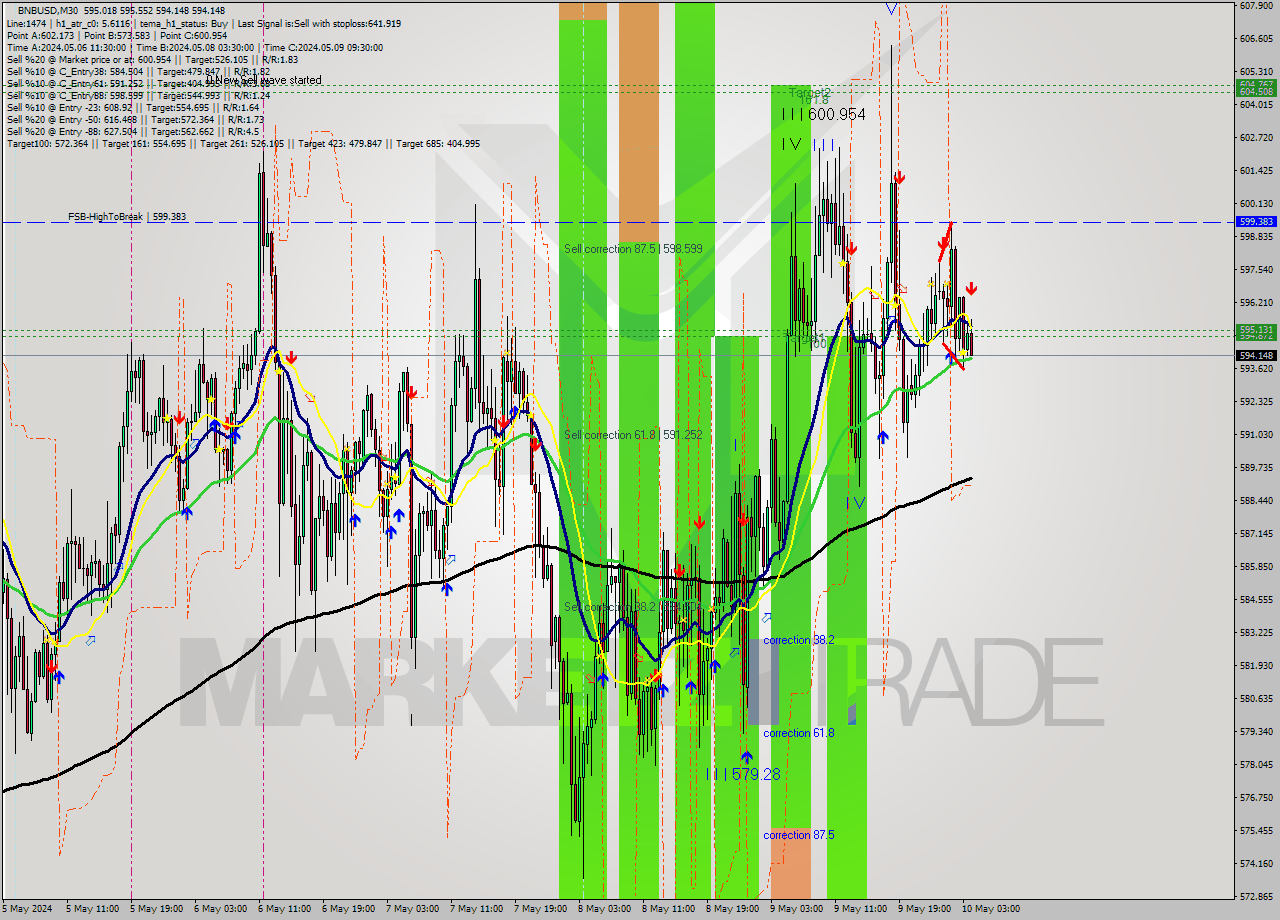
Task: Click the 606.605 price axis label
Action: 1256,39
